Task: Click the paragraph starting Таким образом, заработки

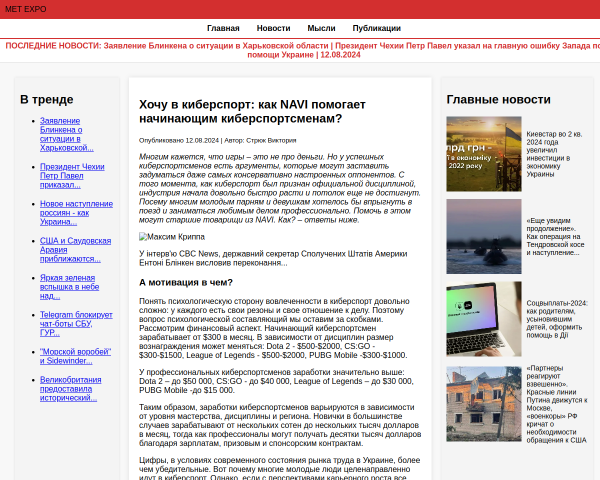Action: tap(280, 425)
